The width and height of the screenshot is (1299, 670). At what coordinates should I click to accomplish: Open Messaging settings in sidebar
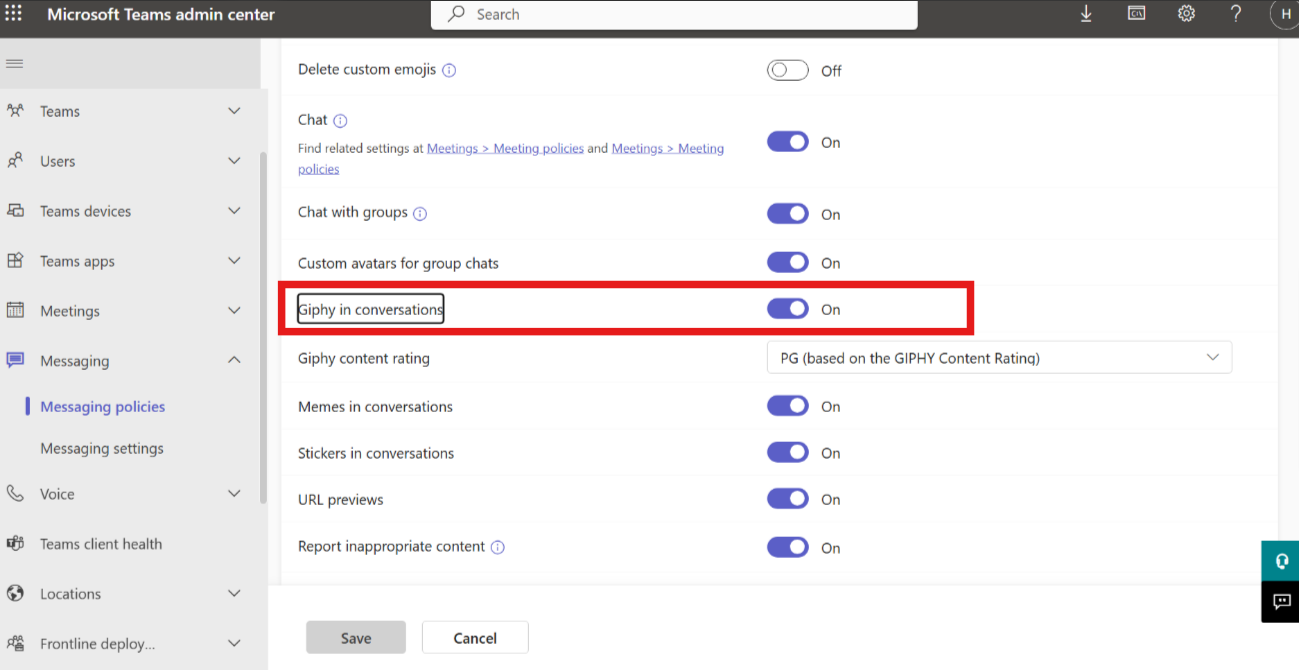coord(102,449)
